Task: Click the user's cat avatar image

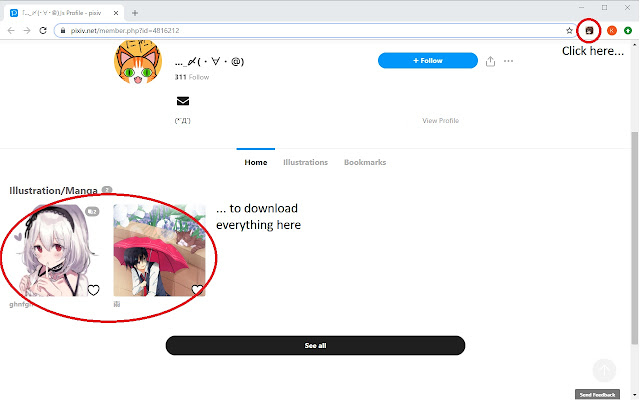Action: coord(138,62)
